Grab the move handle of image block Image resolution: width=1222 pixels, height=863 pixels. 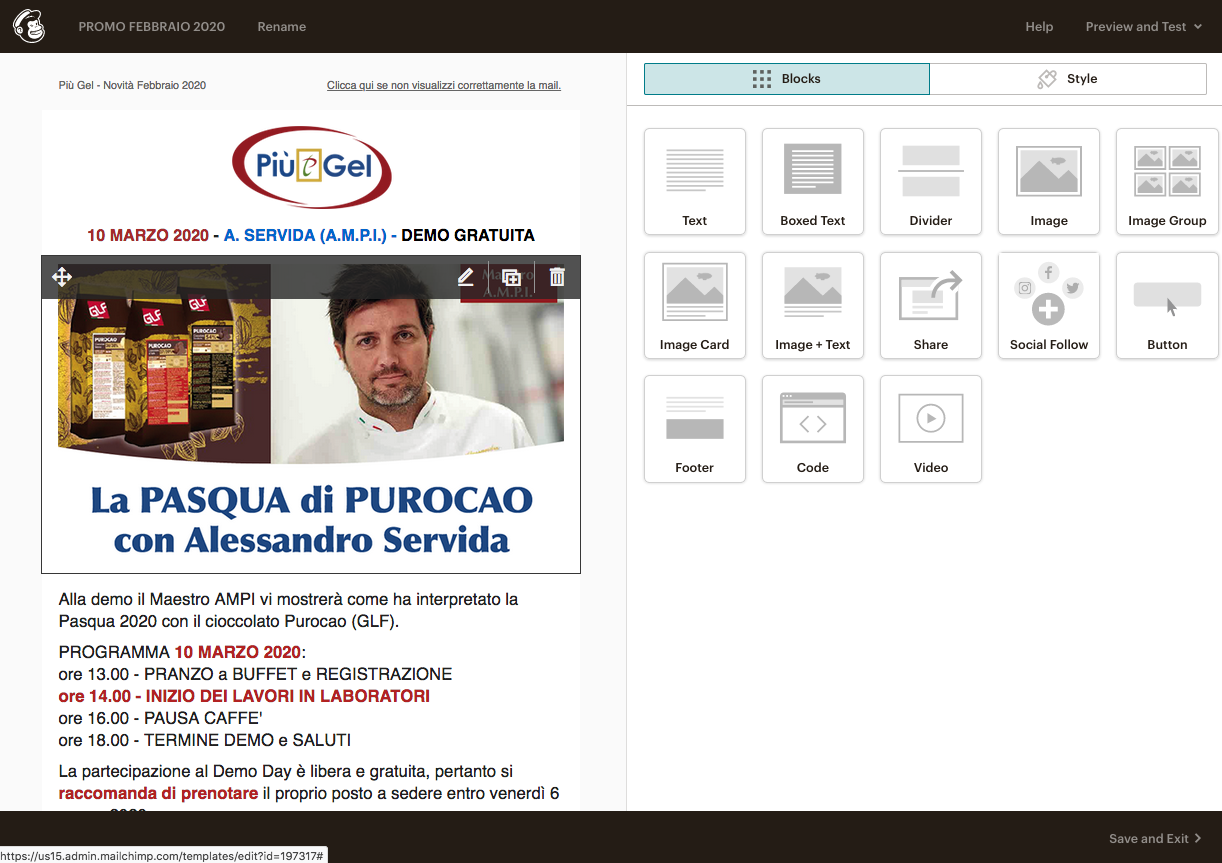(62, 277)
